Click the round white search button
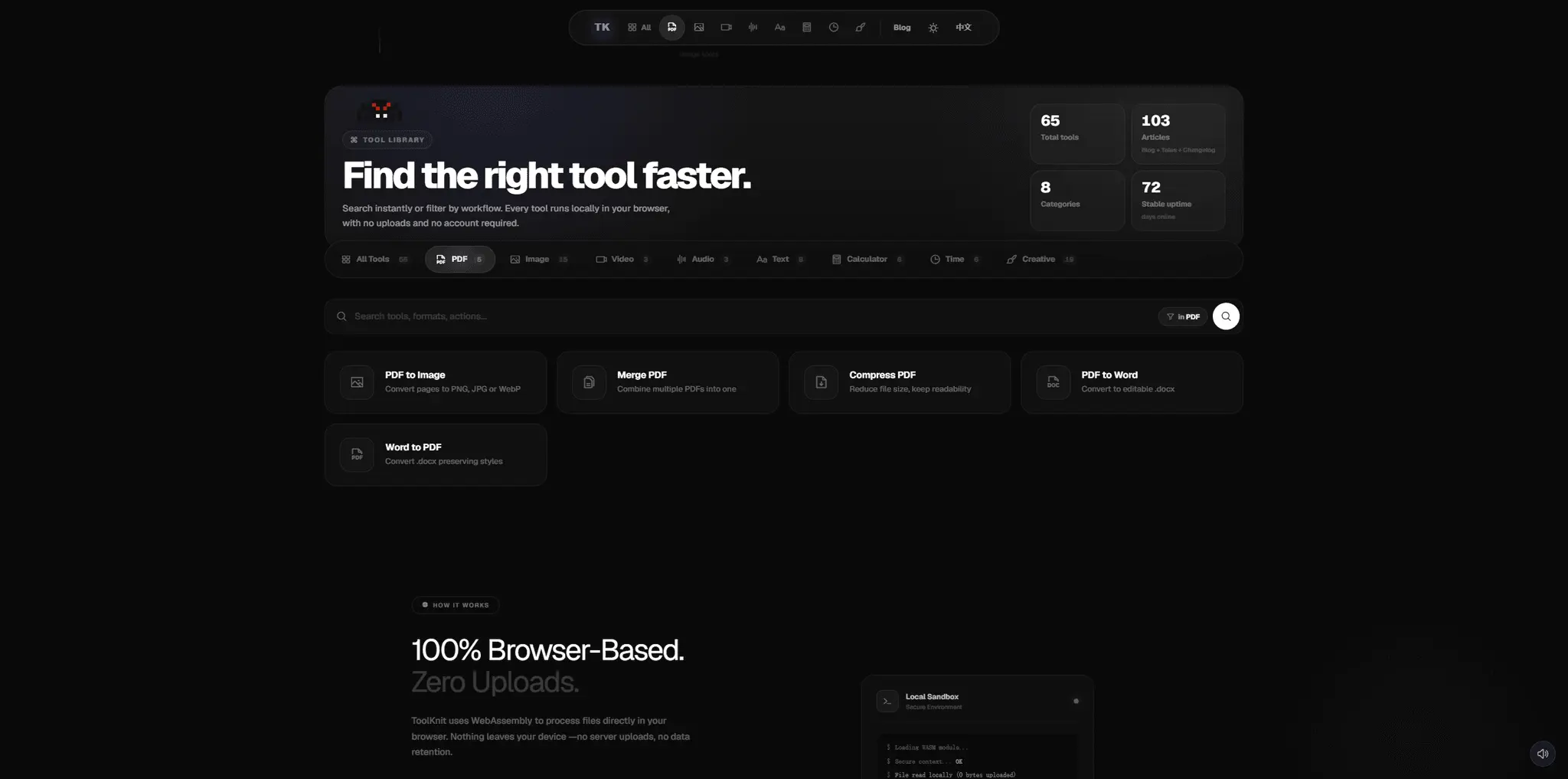The image size is (1568, 779). [1226, 316]
